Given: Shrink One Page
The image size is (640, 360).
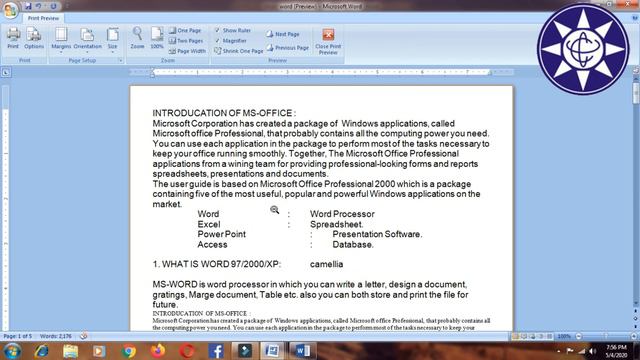Looking at the screenshot, I should tap(239, 51).
